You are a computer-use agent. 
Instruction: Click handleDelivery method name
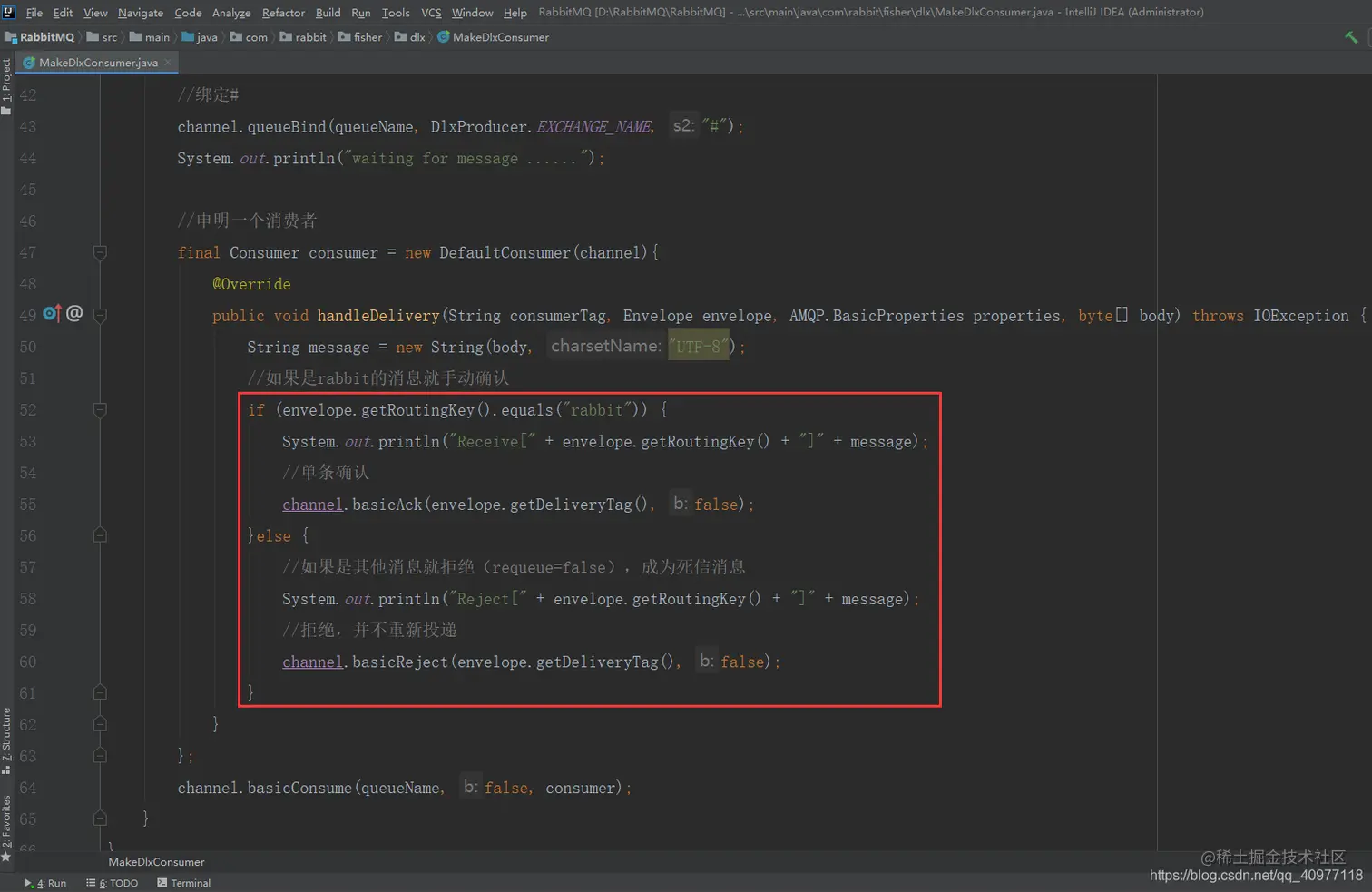click(378, 316)
